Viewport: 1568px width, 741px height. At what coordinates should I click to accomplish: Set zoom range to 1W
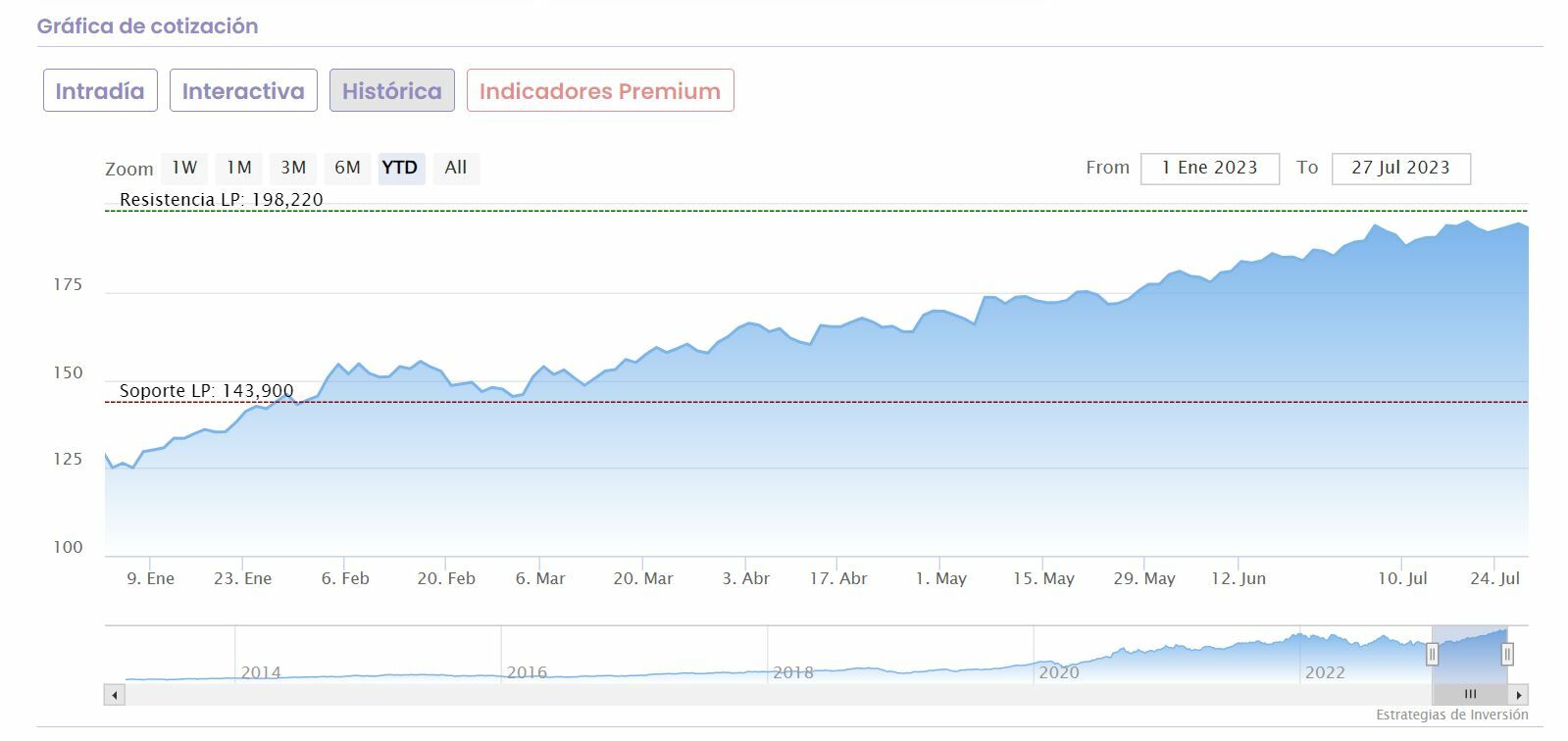point(184,168)
